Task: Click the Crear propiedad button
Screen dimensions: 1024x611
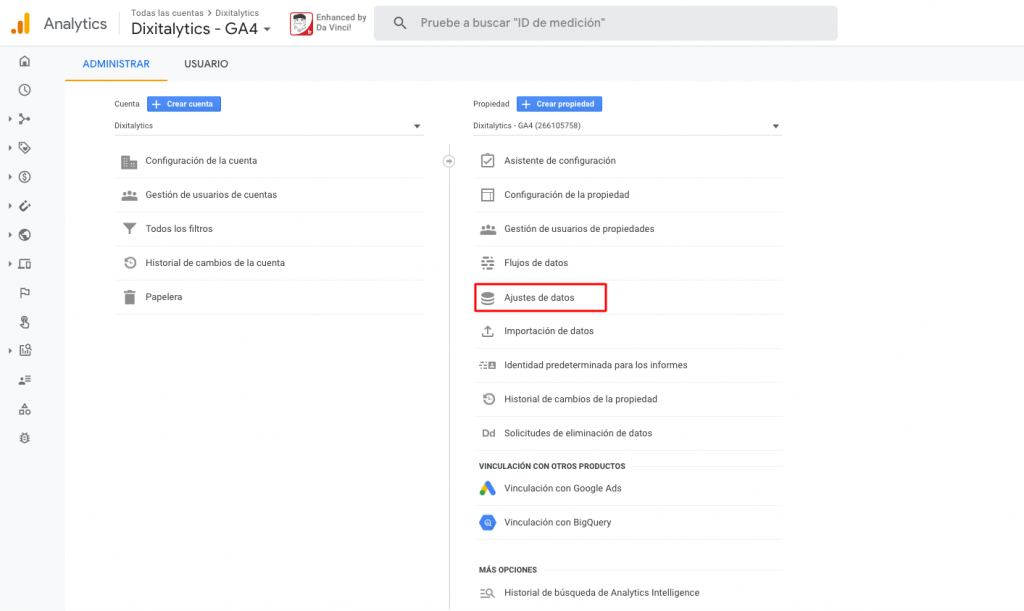Action: (x=559, y=104)
